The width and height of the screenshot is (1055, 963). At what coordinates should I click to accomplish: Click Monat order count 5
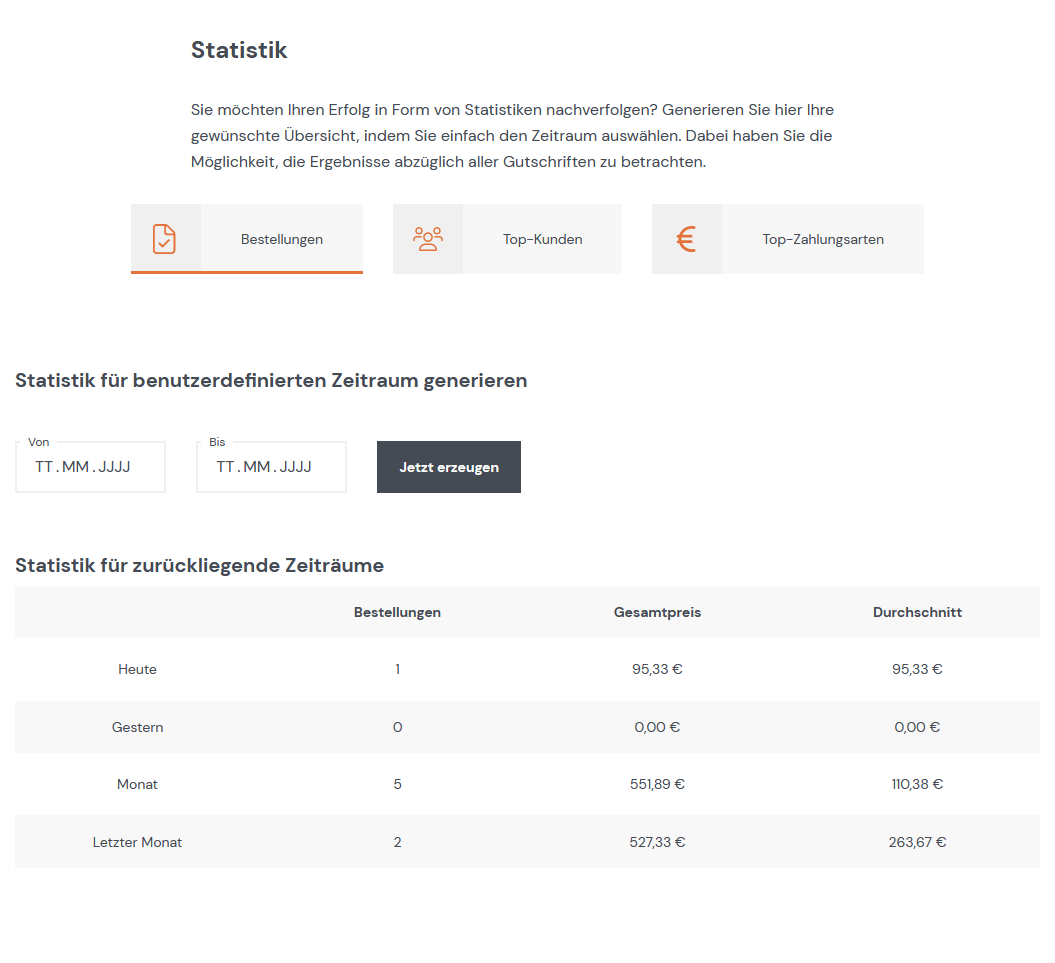(398, 785)
